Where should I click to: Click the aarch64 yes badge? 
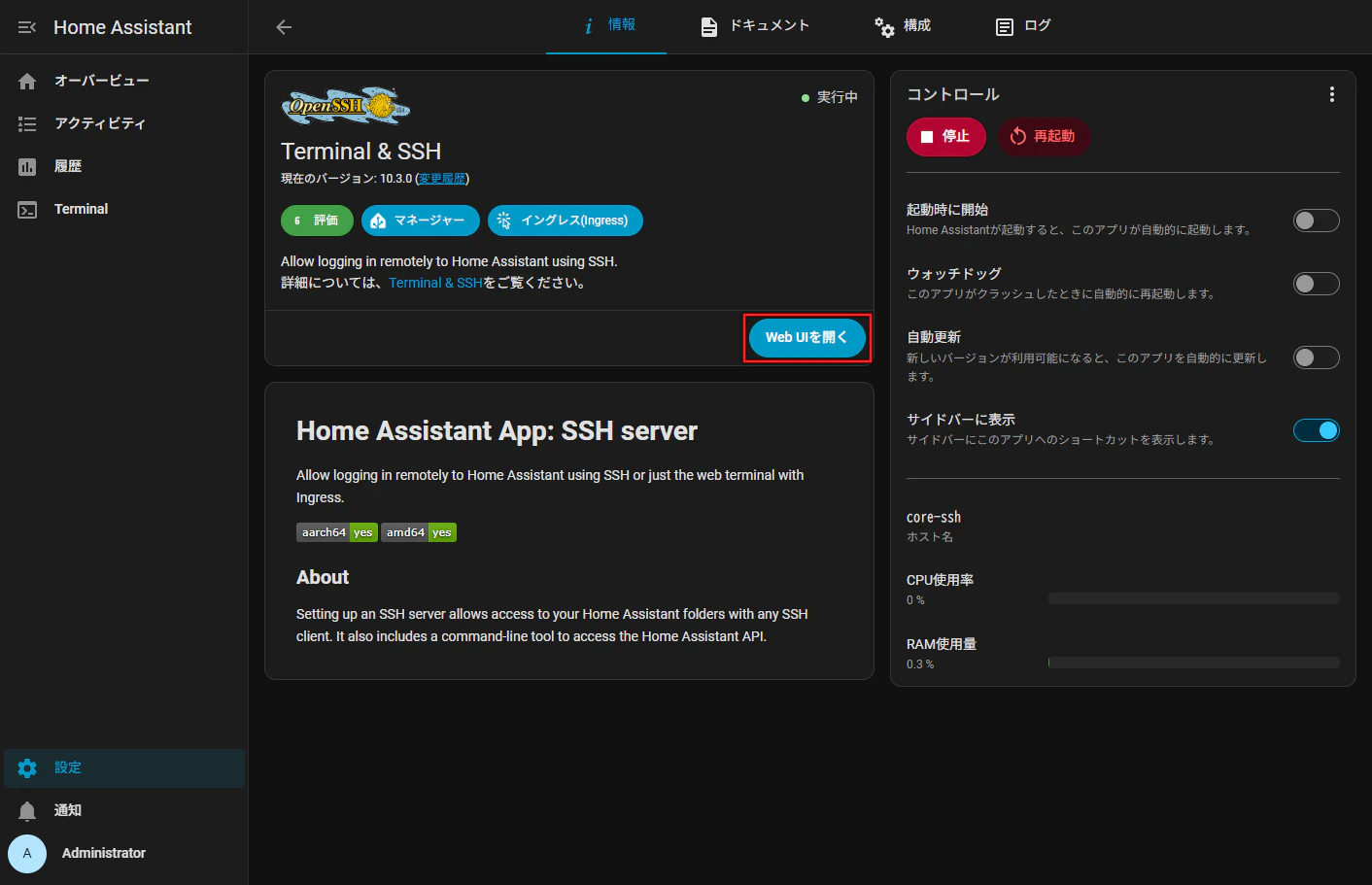click(x=337, y=532)
